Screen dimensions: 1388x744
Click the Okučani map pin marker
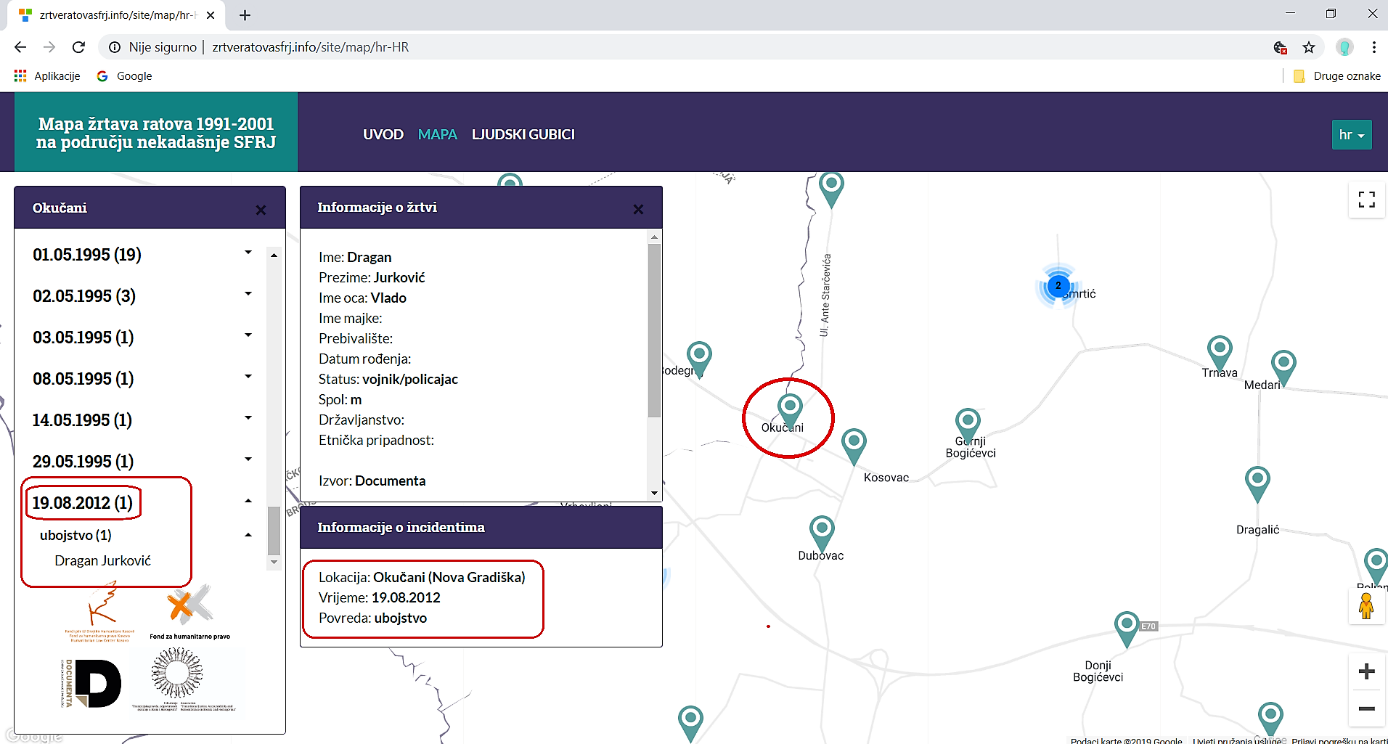(x=790, y=408)
